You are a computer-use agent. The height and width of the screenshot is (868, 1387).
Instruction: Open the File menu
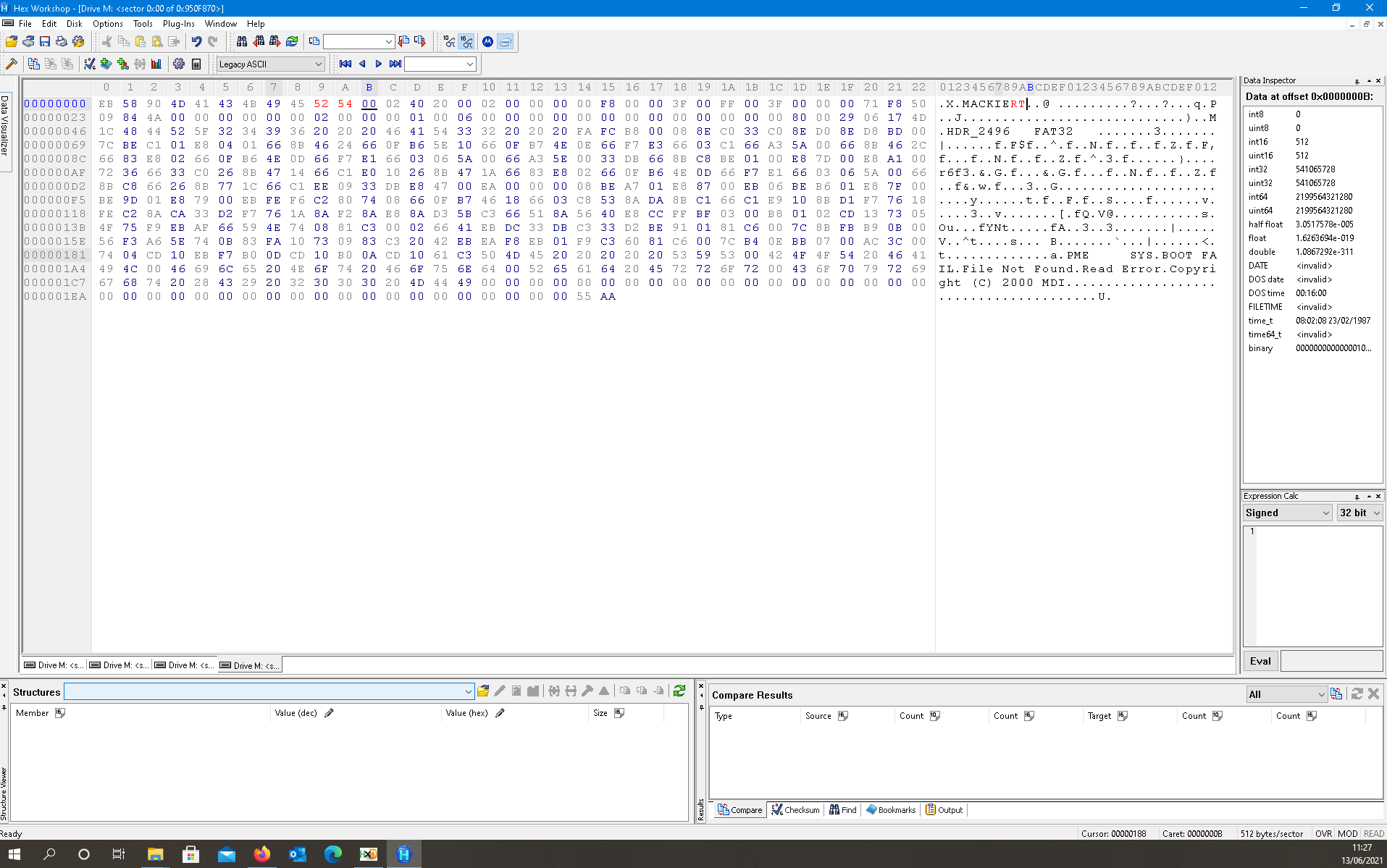click(x=25, y=24)
